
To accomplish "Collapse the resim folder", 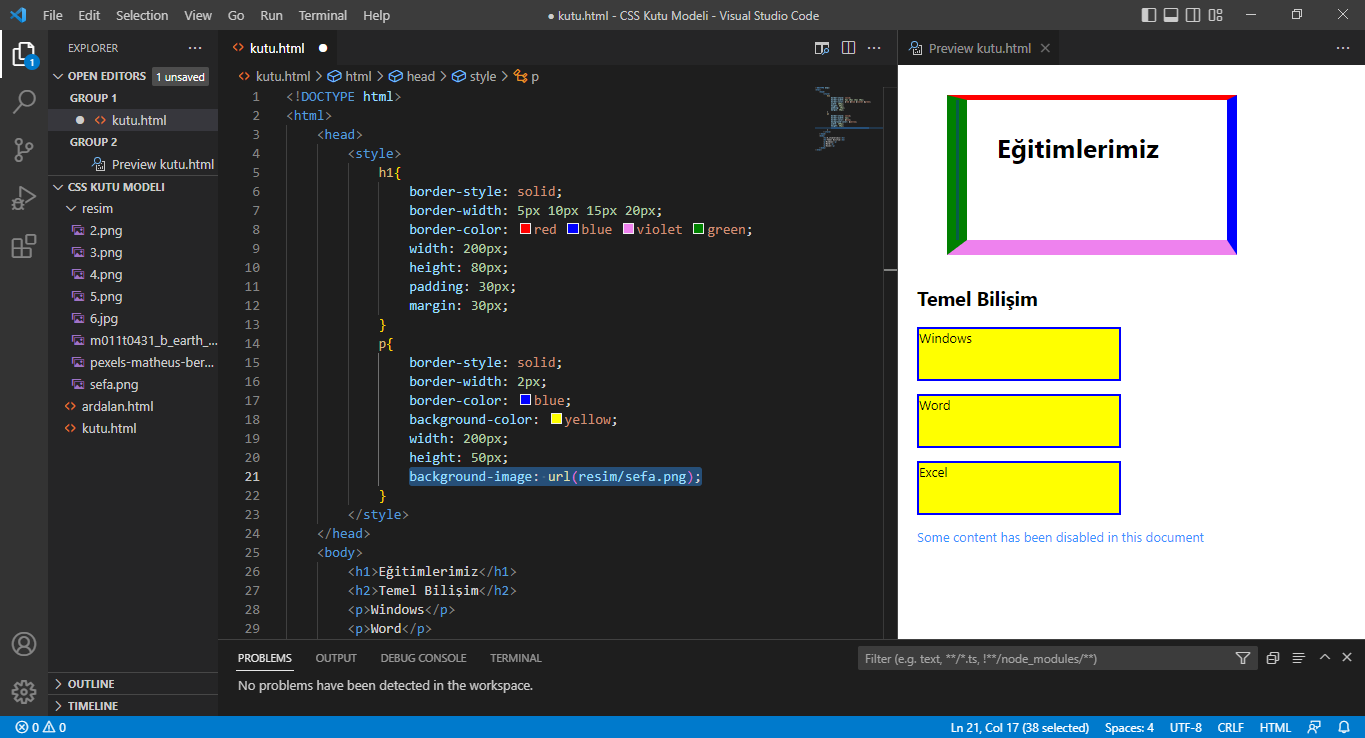I will (97, 209).
